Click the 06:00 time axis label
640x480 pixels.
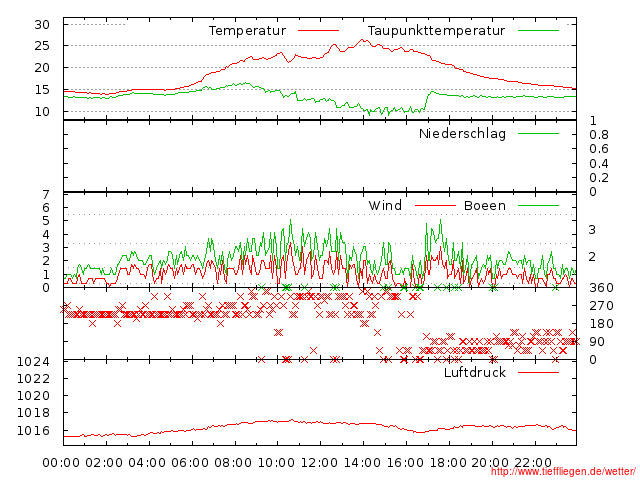[190, 463]
